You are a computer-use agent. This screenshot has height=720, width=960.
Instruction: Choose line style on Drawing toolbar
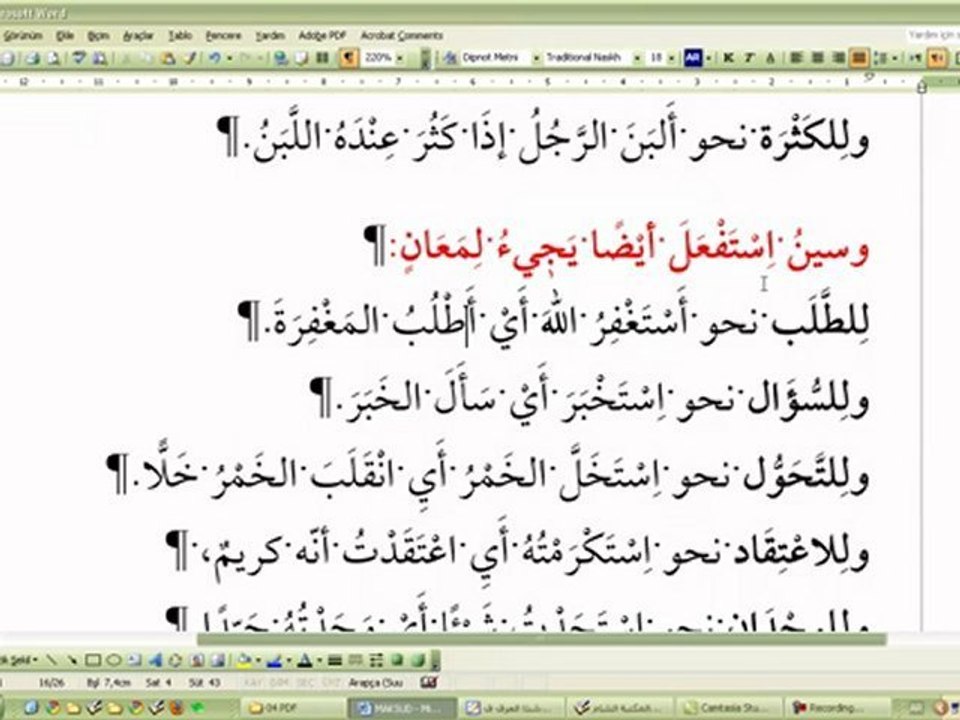click(x=335, y=661)
